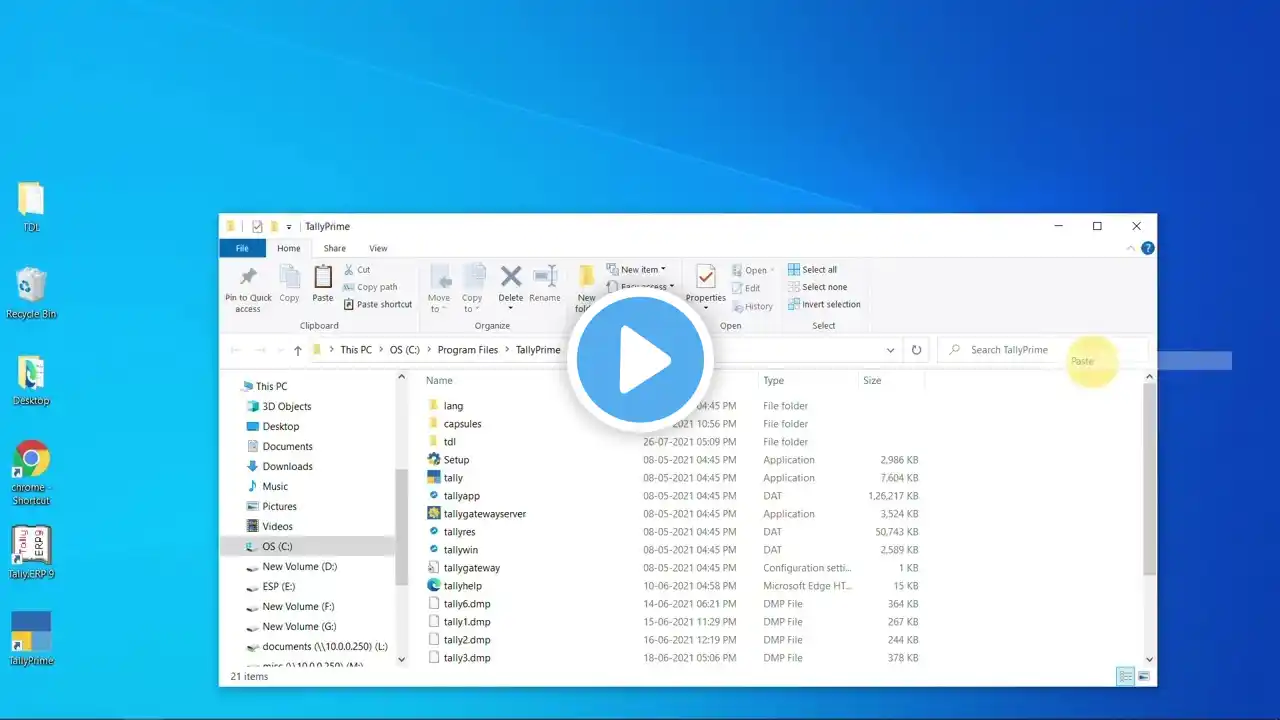Viewport: 1280px width, 720px height.
Task: Click the quick access toolbar checkmark properties icon
Action: [x=257, y=227]
